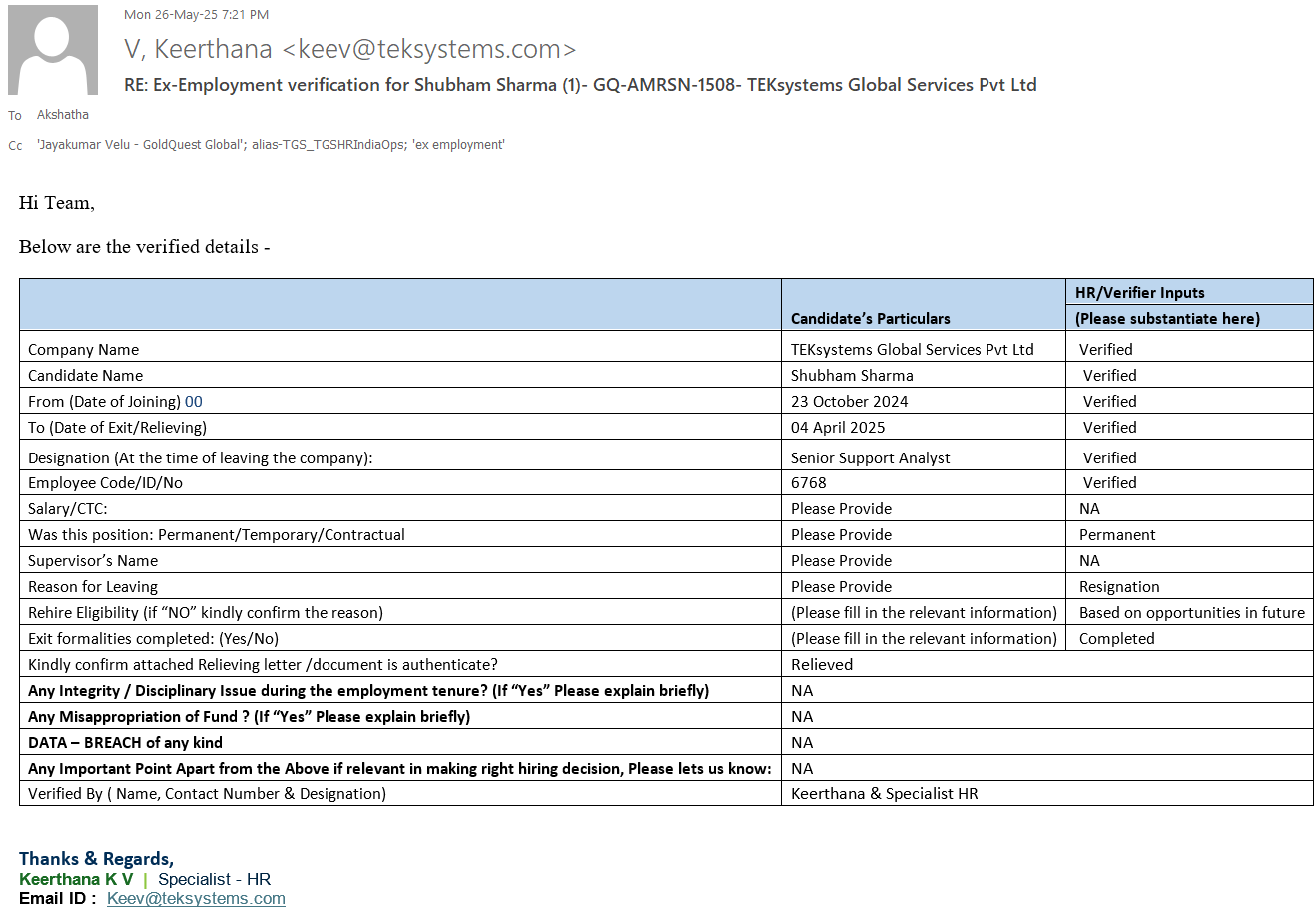Screen dimensions: 1316x907
Task: Click the 23 October 2024 joining date cell
Action: click(849, 402)
